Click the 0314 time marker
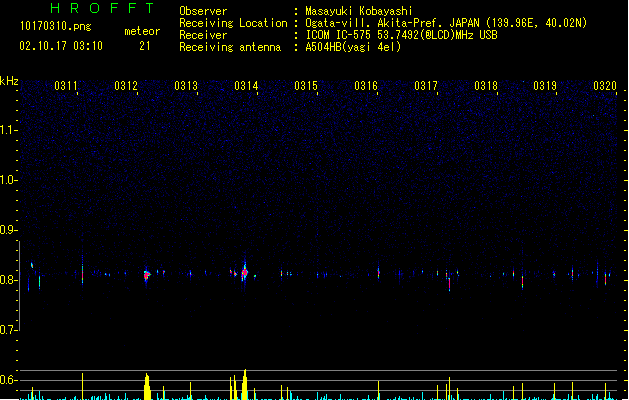 point(246,86)
